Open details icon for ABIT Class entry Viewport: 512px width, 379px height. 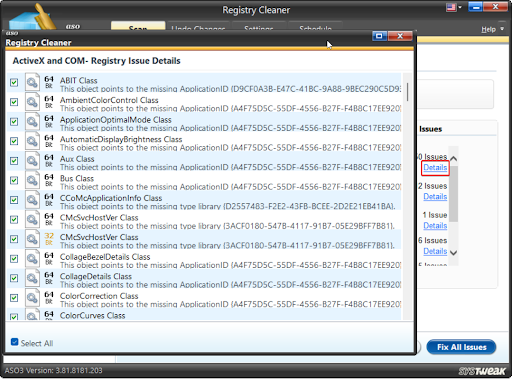point(32,82)
